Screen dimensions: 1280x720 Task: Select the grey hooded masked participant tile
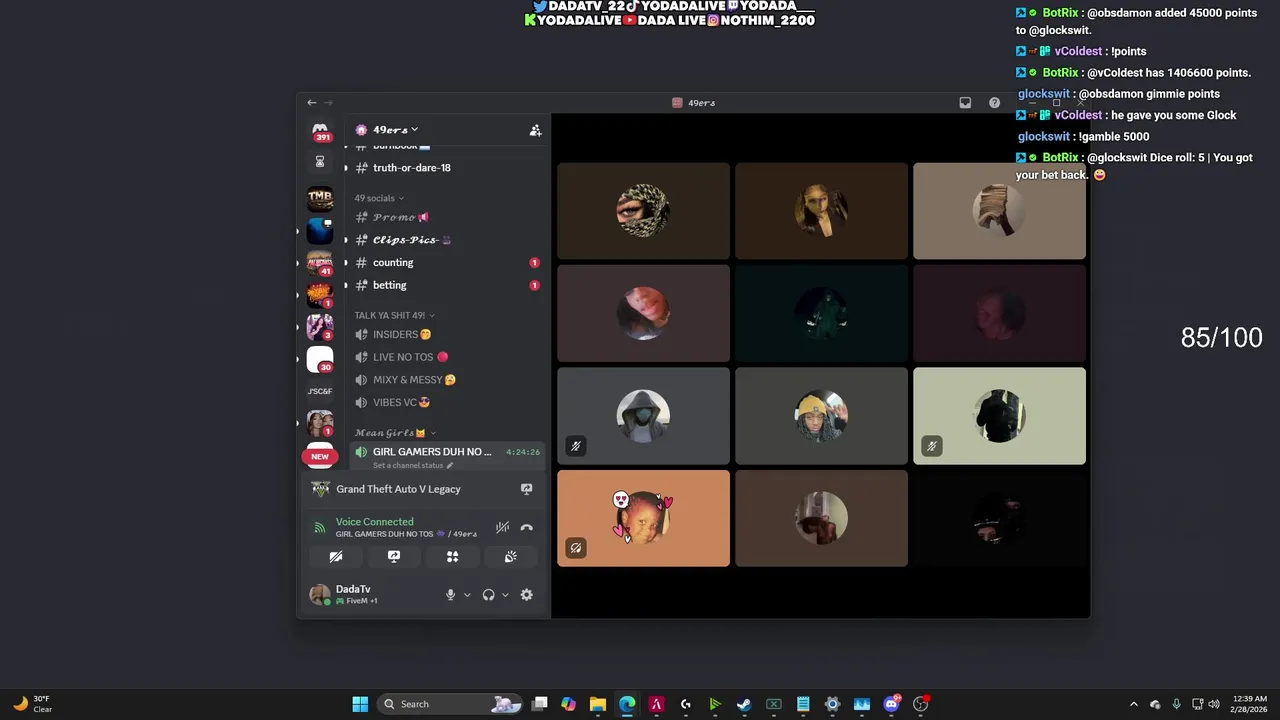[x=643, y=416]
